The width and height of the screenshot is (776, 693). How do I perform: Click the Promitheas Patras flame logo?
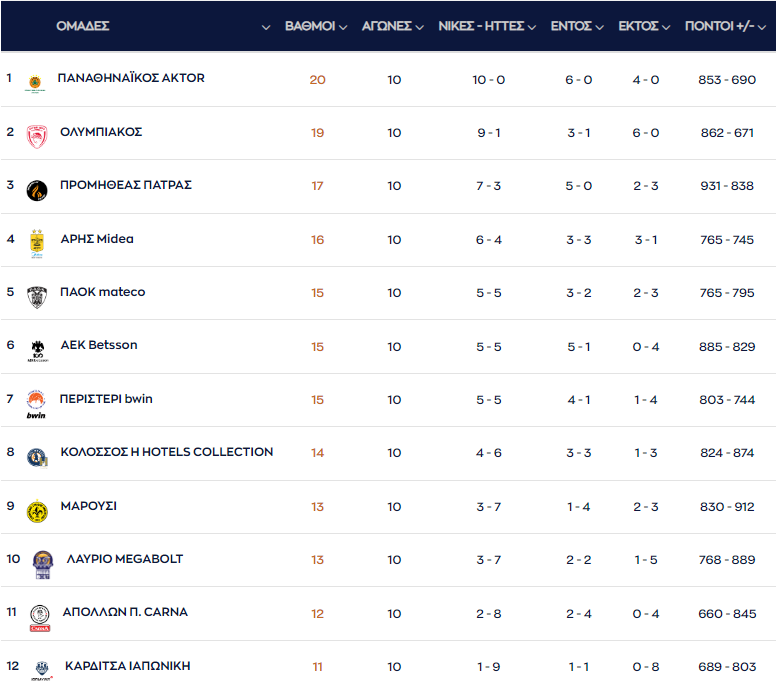[x=37, y=189]
